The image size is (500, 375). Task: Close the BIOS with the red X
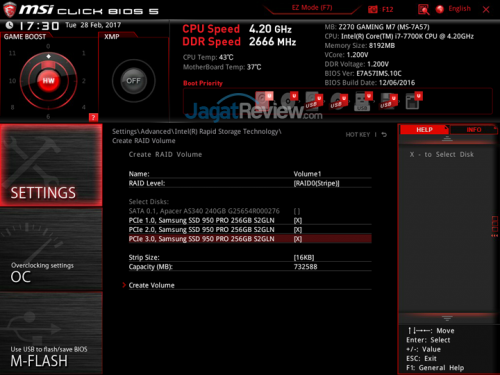[486, 9]
